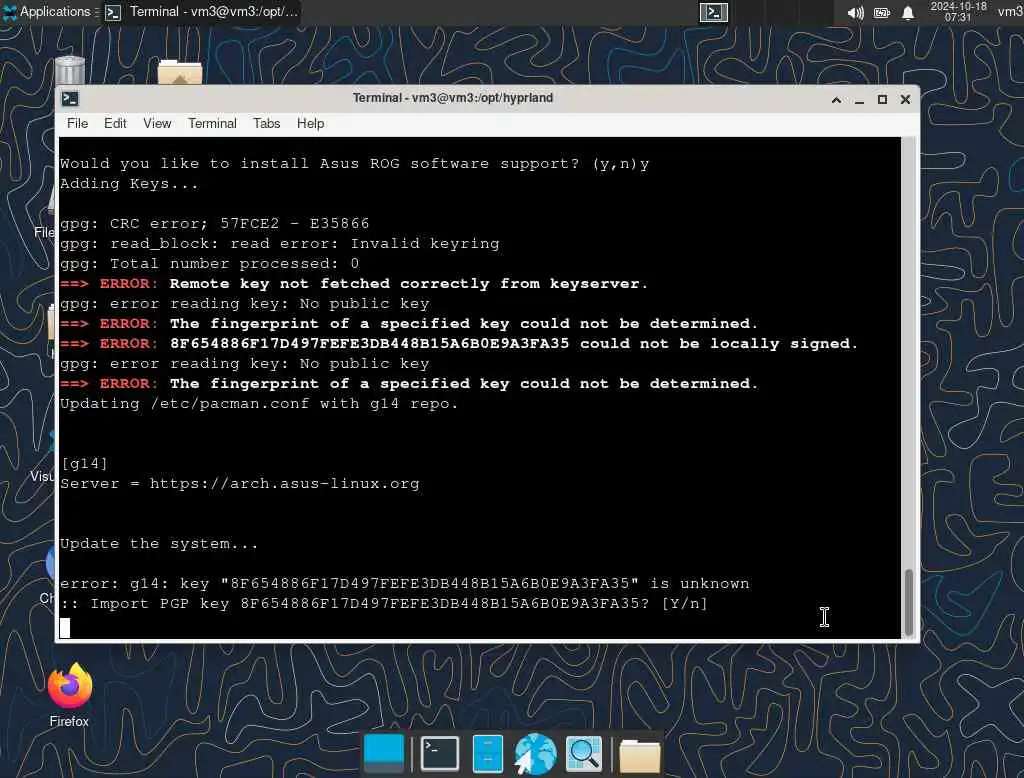Screen dimensions: 1024x778
Task: Click the 'Remote key not fetched correctly' error
Action: pos(353,284)
